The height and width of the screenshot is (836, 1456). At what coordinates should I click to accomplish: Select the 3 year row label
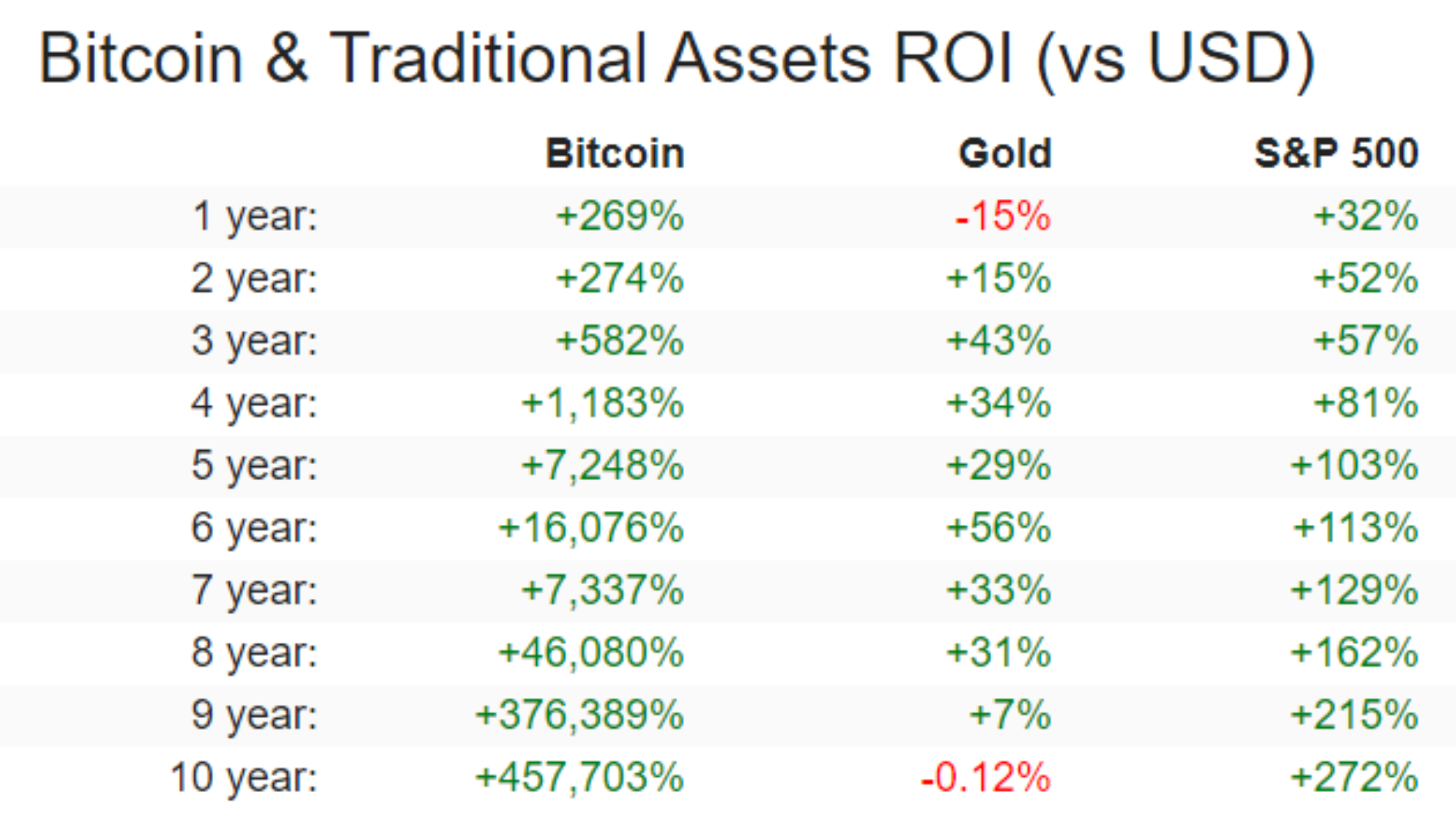tap(254, 341)
